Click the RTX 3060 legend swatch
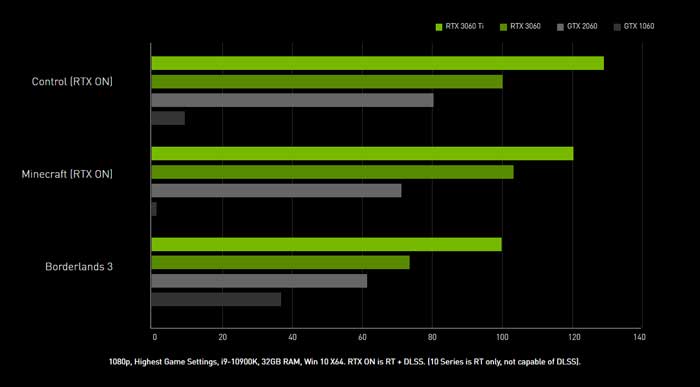Viewport: 700px width, 387px height. tap(503, 27)
